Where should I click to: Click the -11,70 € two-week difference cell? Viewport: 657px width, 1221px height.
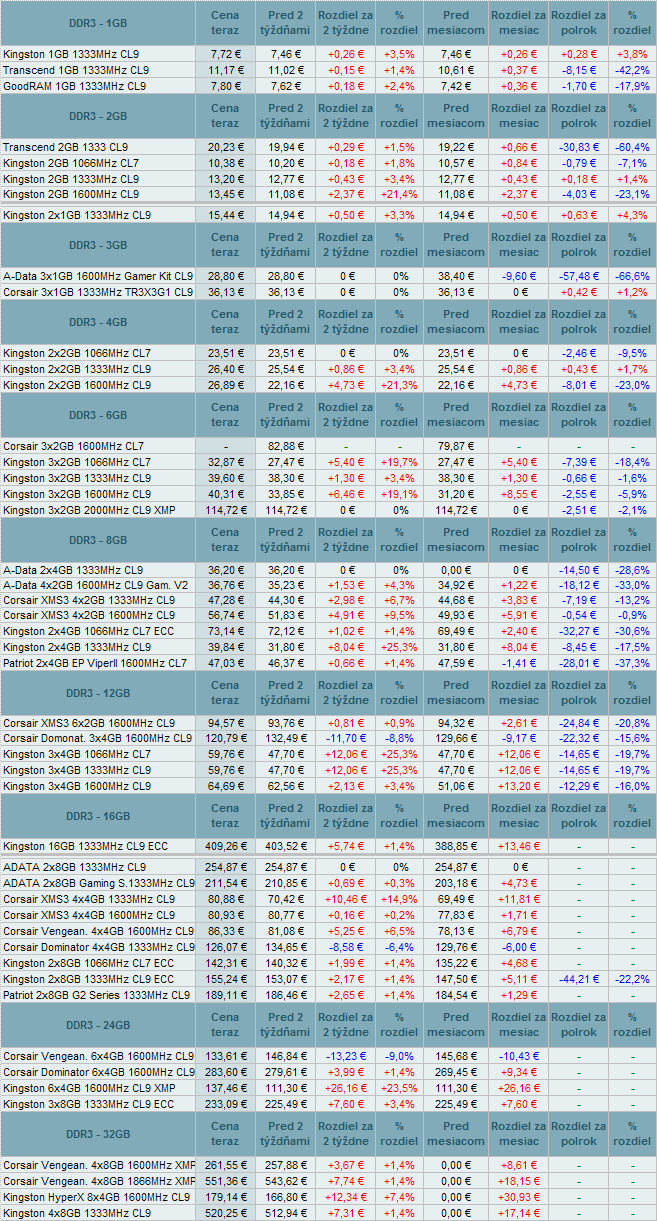click(x=345, y=738)
